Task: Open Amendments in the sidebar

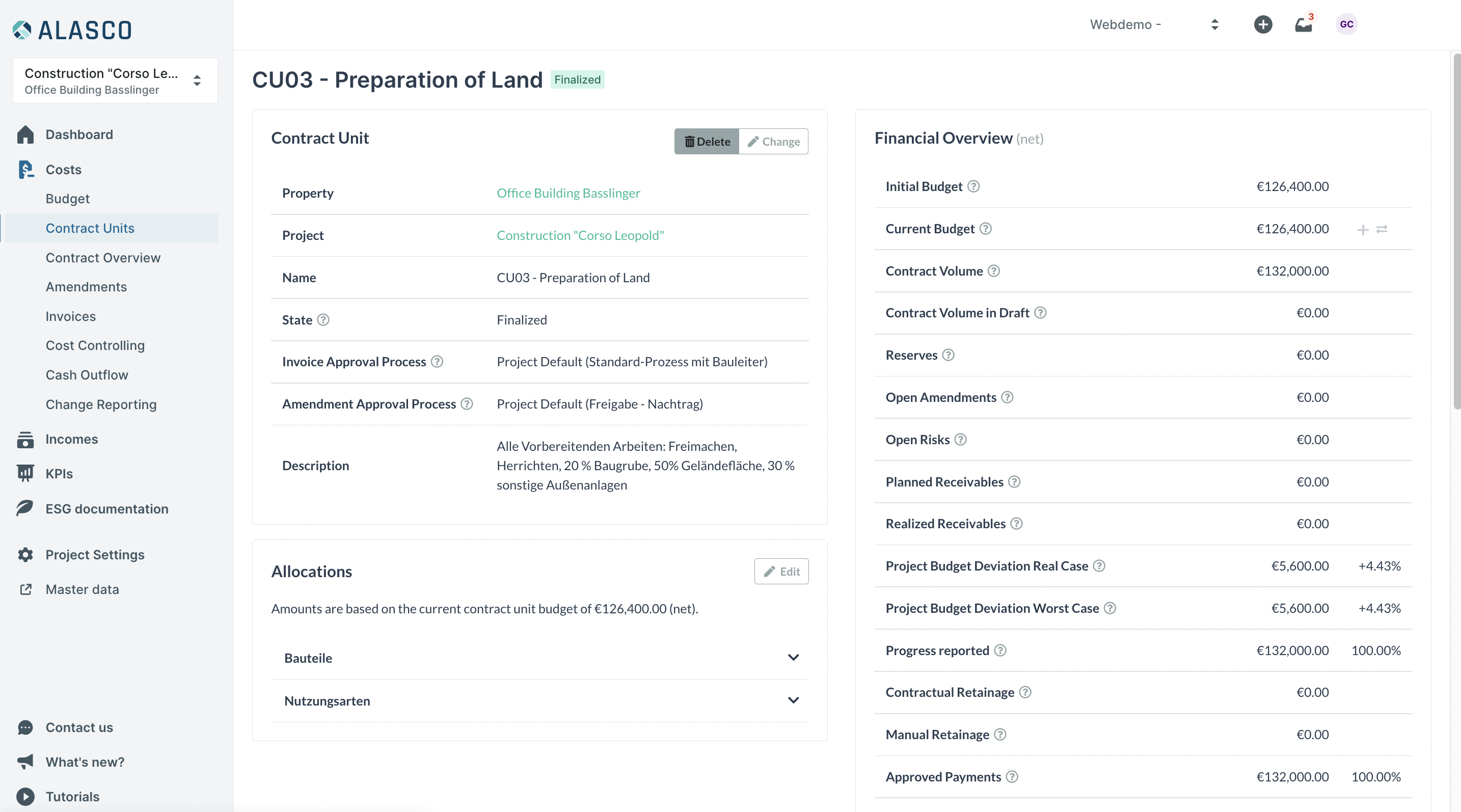Action: [86, 287]
